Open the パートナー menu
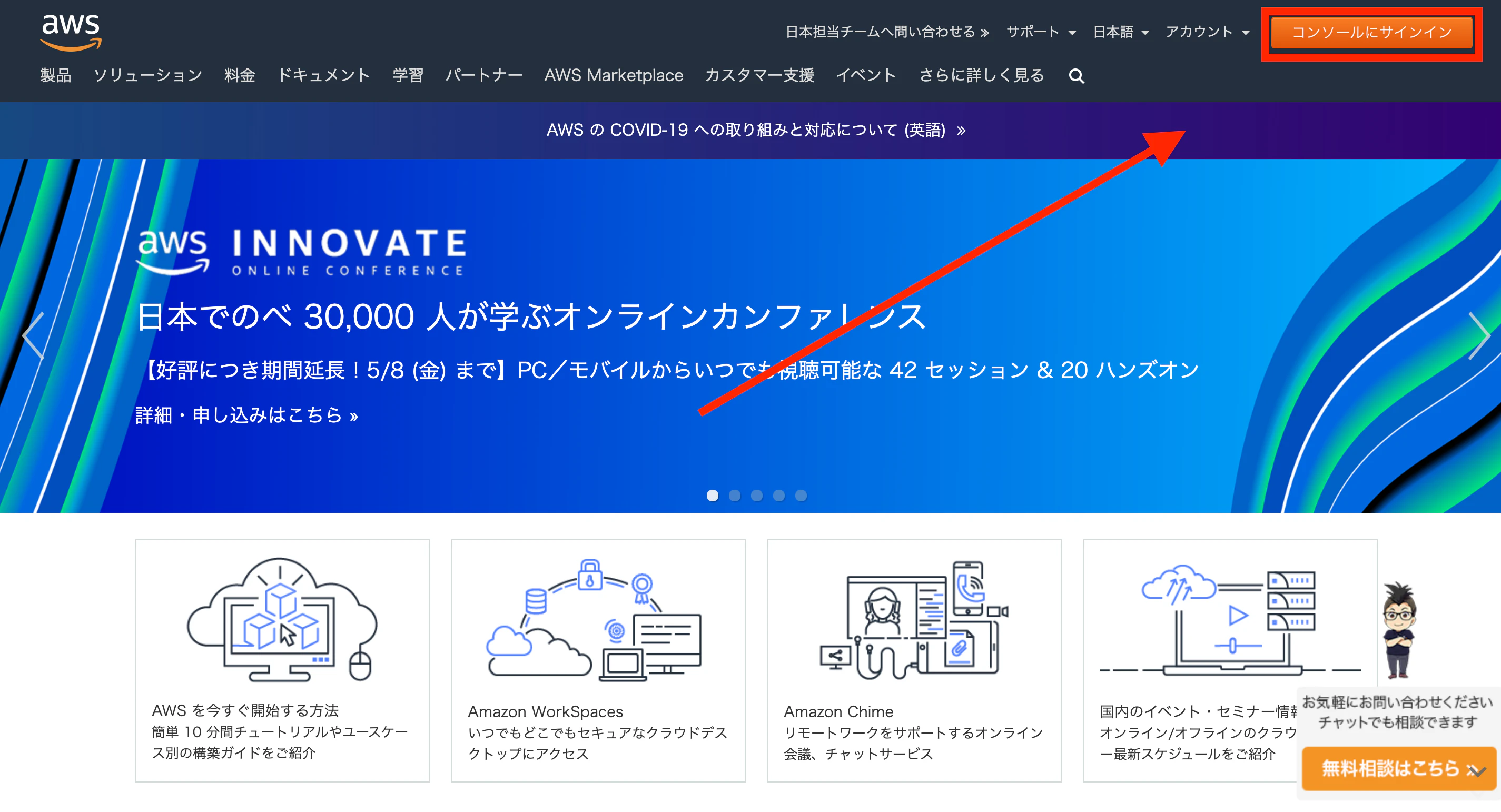The height and width of the screenshot is (812, 1501). [483, 75]
